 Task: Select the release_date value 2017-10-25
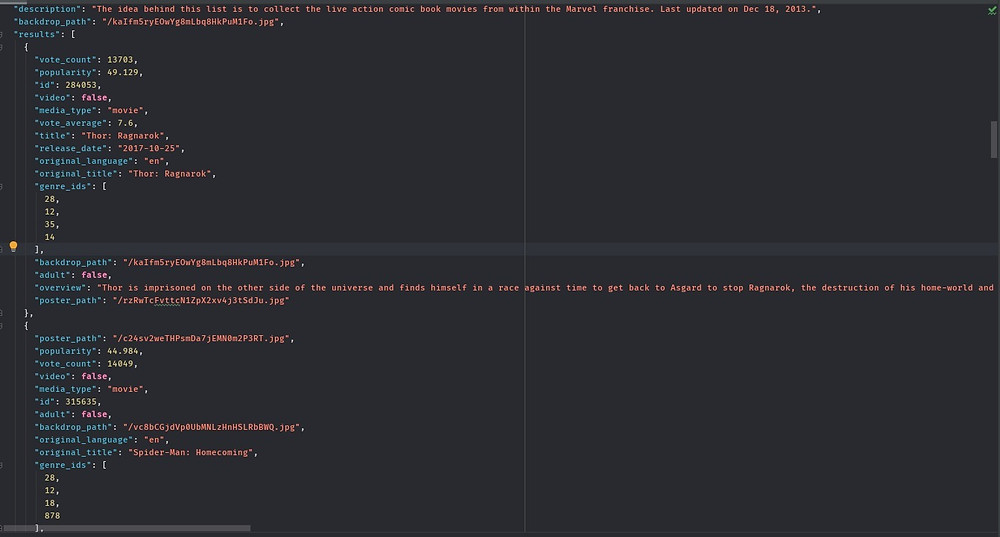149,148
